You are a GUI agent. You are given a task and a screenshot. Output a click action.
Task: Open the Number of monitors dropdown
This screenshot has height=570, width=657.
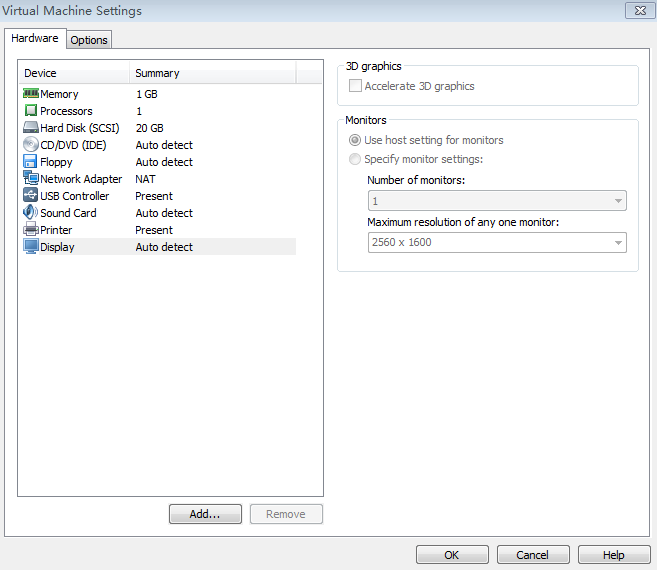[x=497, y=201]
